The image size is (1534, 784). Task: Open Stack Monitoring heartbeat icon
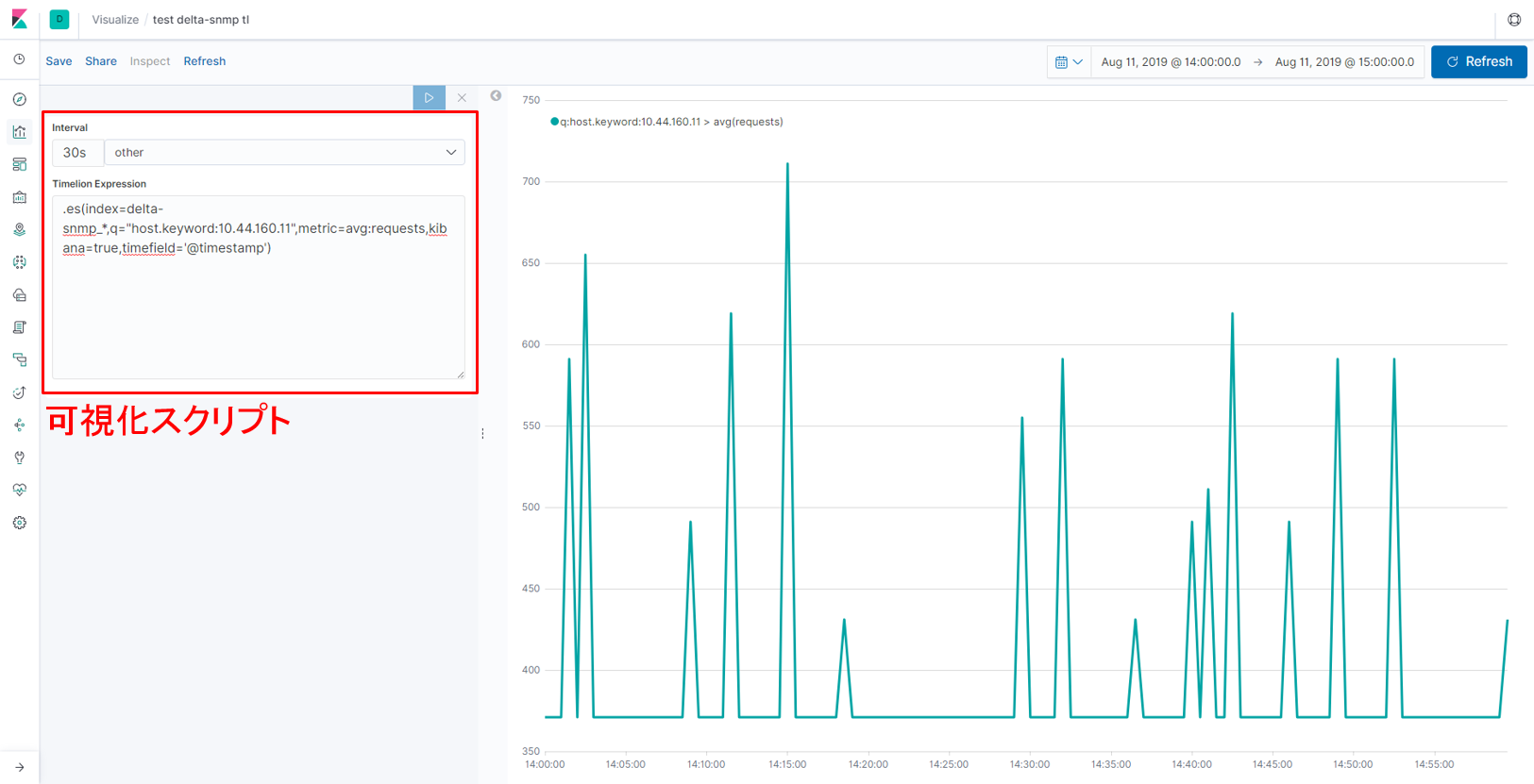(x=20, y=490)
